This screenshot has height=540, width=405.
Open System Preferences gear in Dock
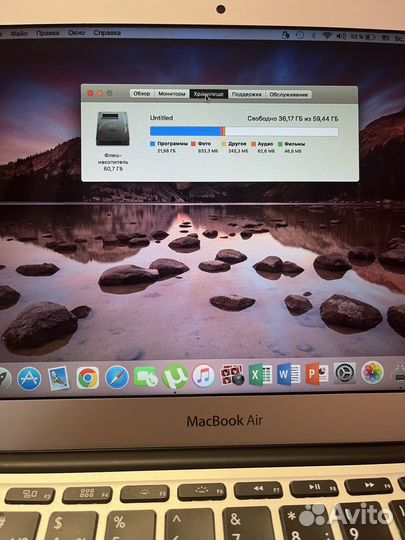[x=345, y=373]
